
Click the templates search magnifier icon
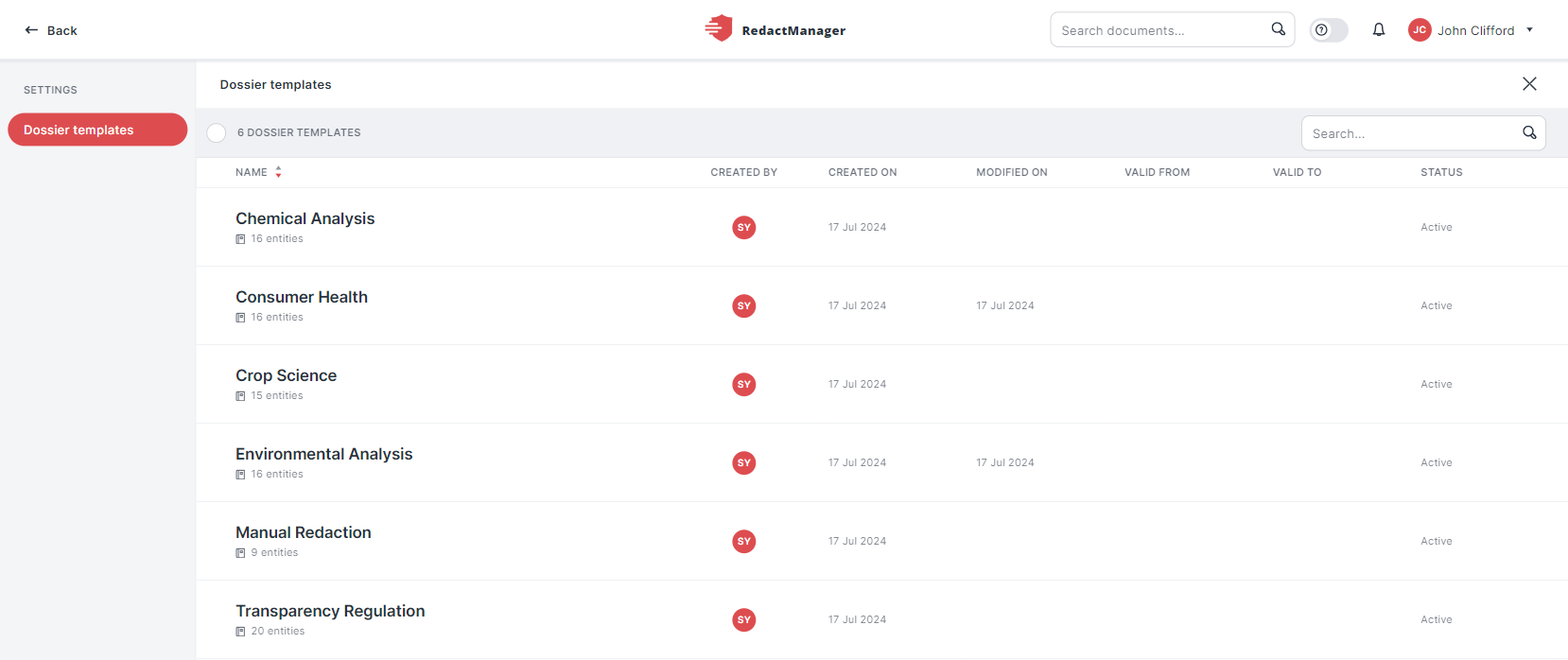click(x=1529, y=132)
